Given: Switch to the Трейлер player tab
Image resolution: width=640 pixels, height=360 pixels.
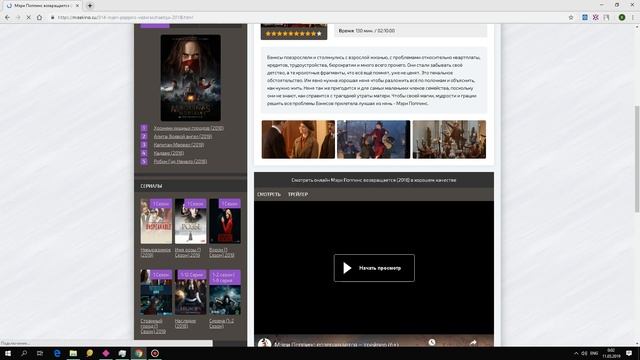Looking at the screenshot, I should [x=298, y=194].
